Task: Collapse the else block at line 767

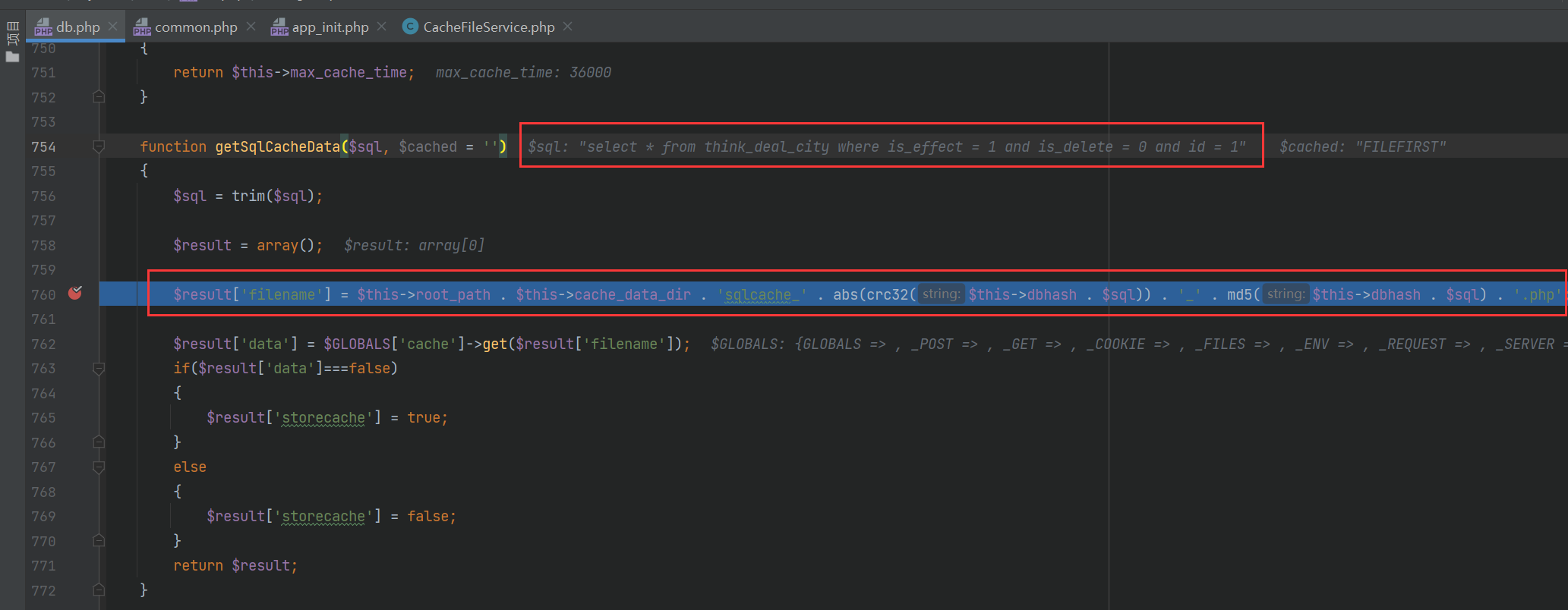Action: [x=99, y=467]
